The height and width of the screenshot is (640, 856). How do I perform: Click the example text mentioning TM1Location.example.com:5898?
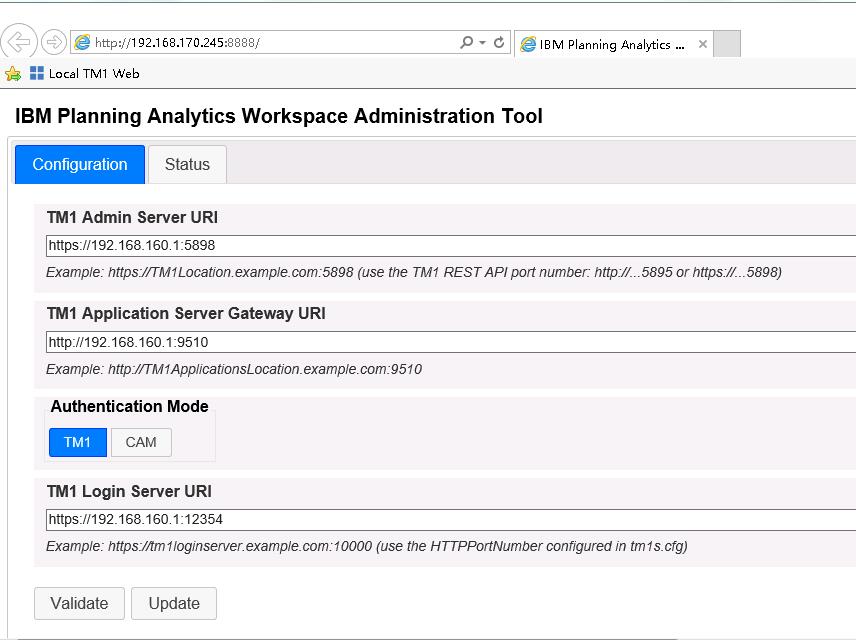coord(414,272)
